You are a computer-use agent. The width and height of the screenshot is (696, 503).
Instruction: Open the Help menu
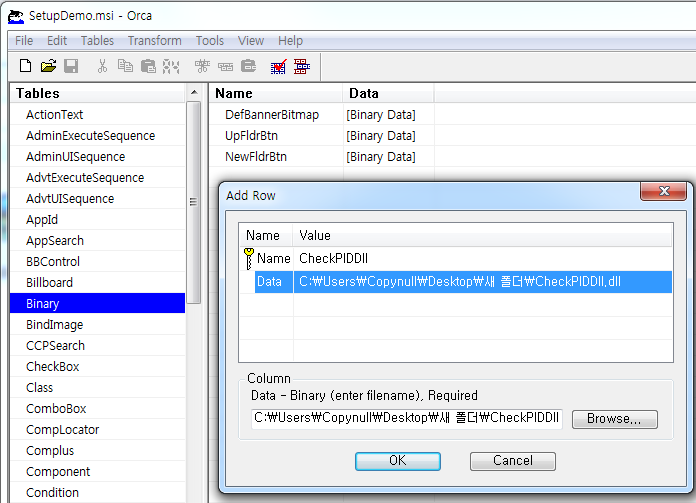(x=290, y=41)
